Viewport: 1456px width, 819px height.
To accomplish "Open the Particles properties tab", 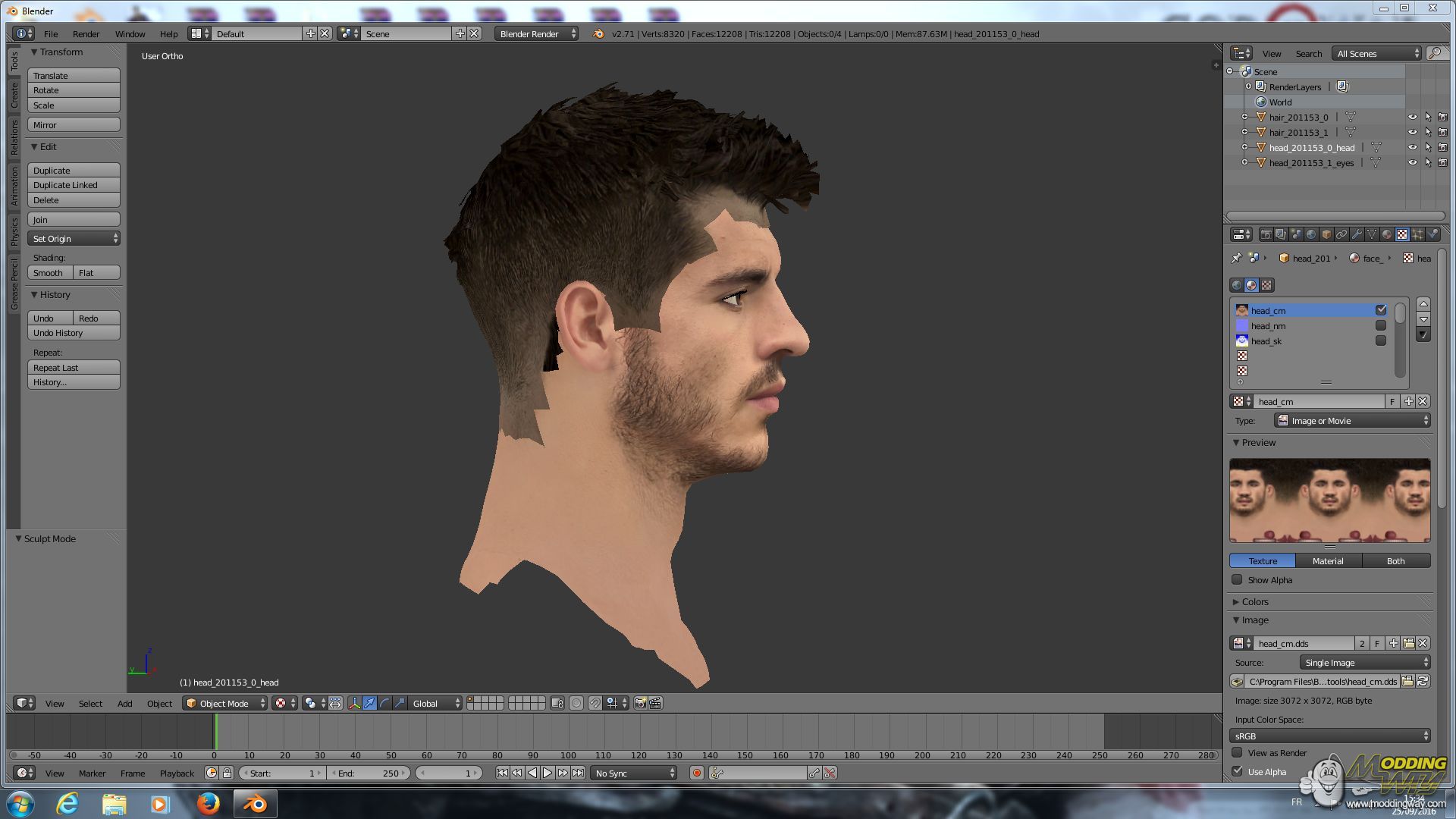I will (x=1417, y=234).
